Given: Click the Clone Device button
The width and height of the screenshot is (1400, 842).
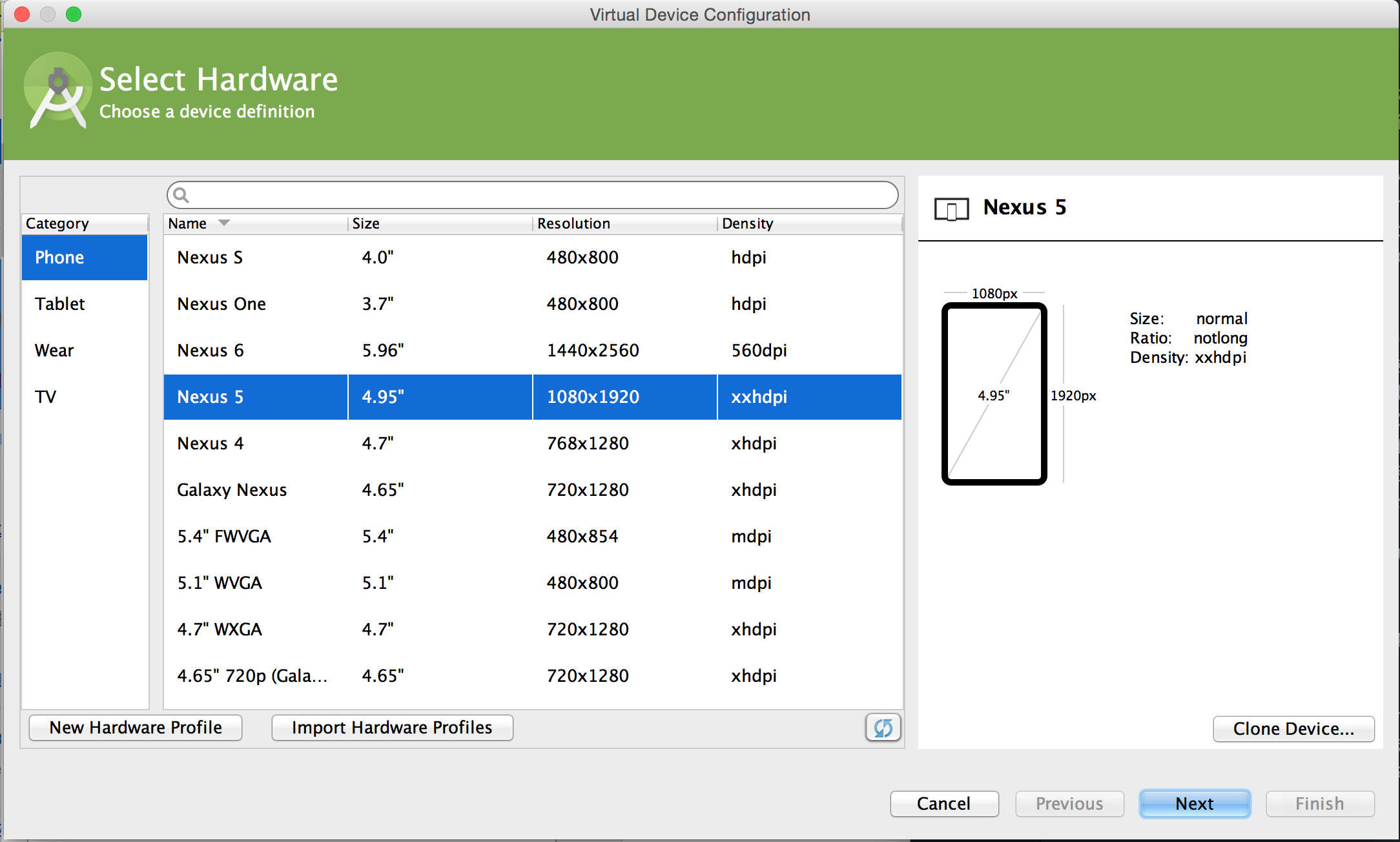Looking at the screenshot, I should 1293,729.
